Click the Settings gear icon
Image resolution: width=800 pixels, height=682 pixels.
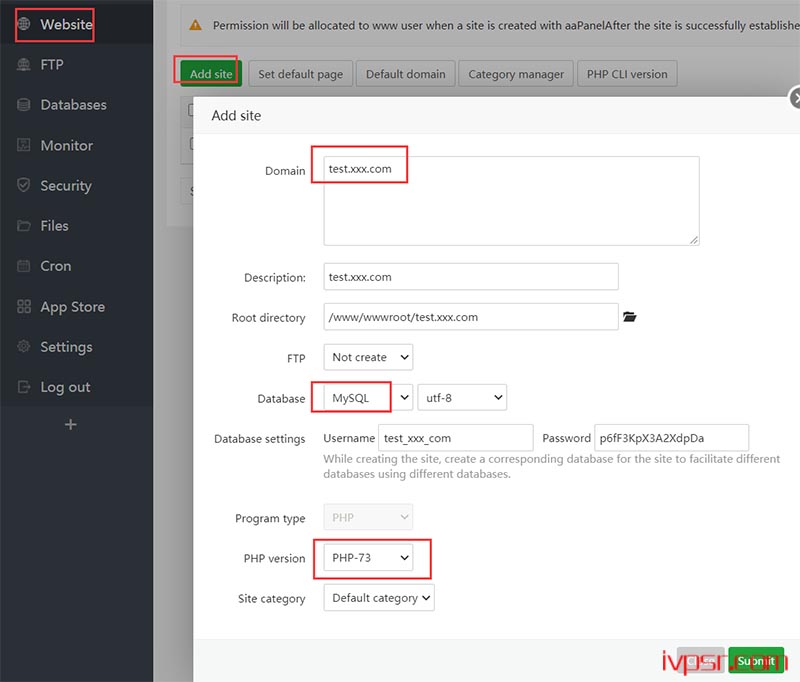[24, 346]
